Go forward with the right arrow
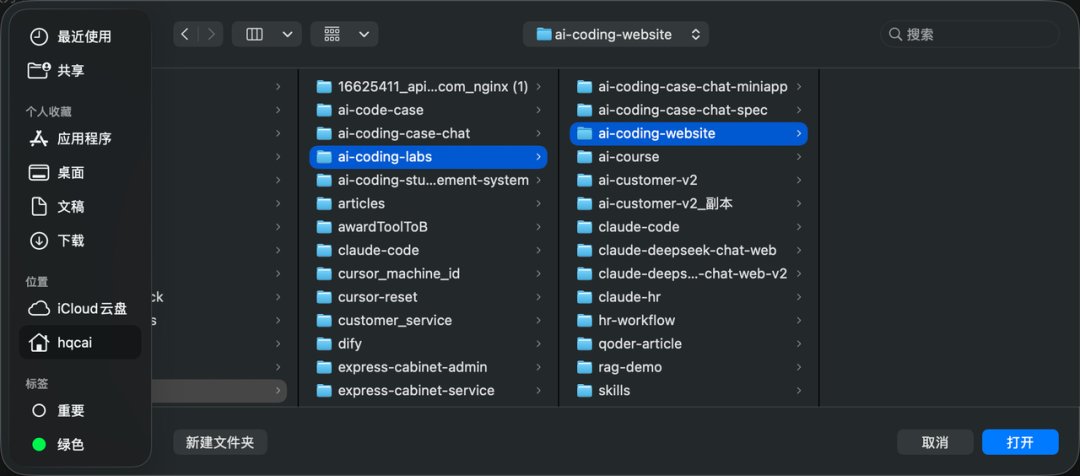1080x476 pixels. point(211,34)
